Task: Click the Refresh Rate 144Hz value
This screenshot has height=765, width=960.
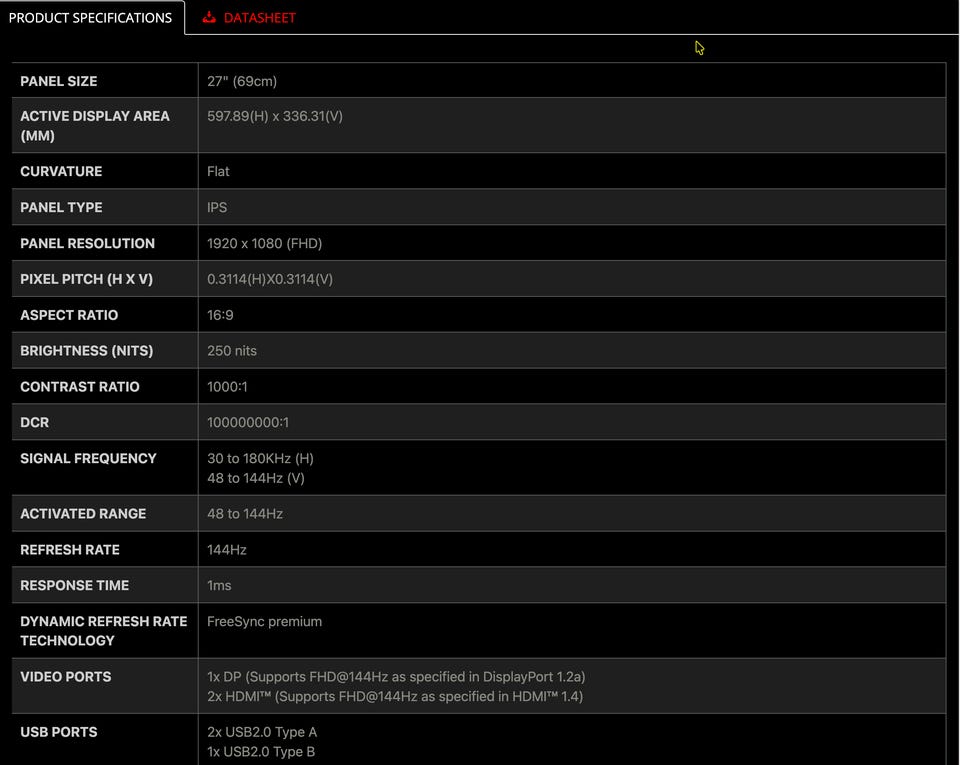Action: [x=227, y=550]
